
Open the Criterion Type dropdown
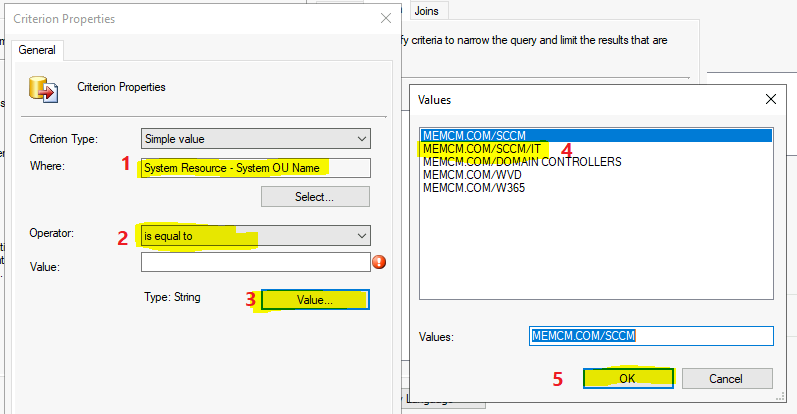256,139
